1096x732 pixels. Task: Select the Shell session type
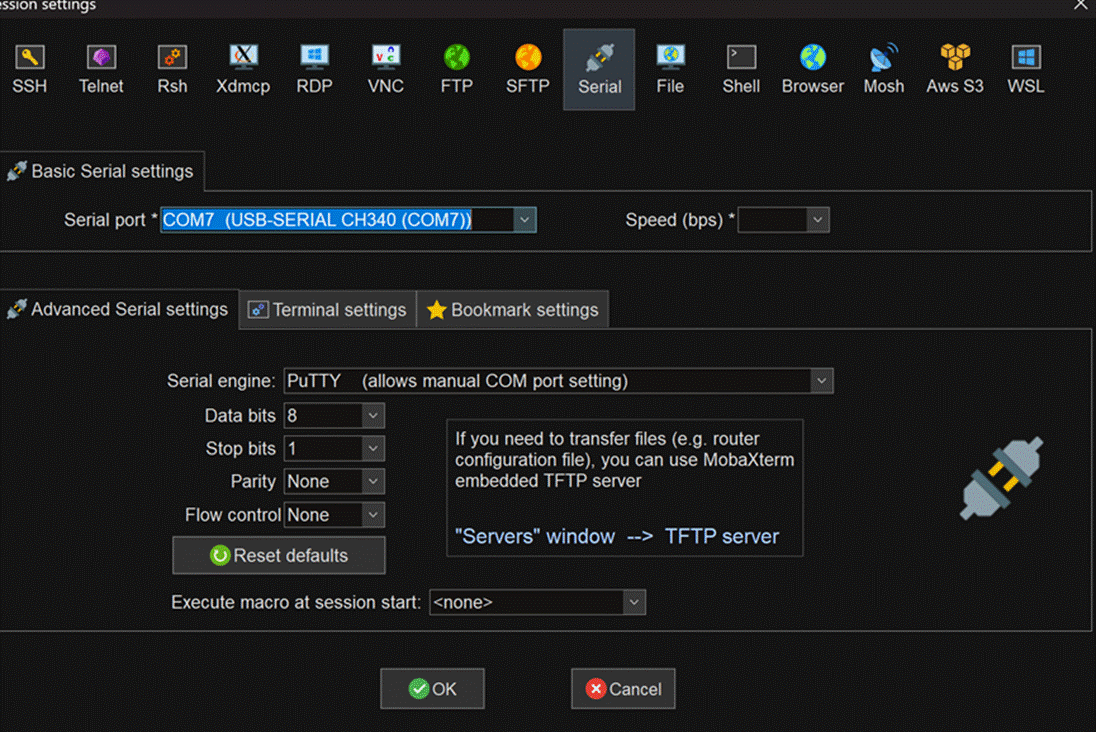741,69
